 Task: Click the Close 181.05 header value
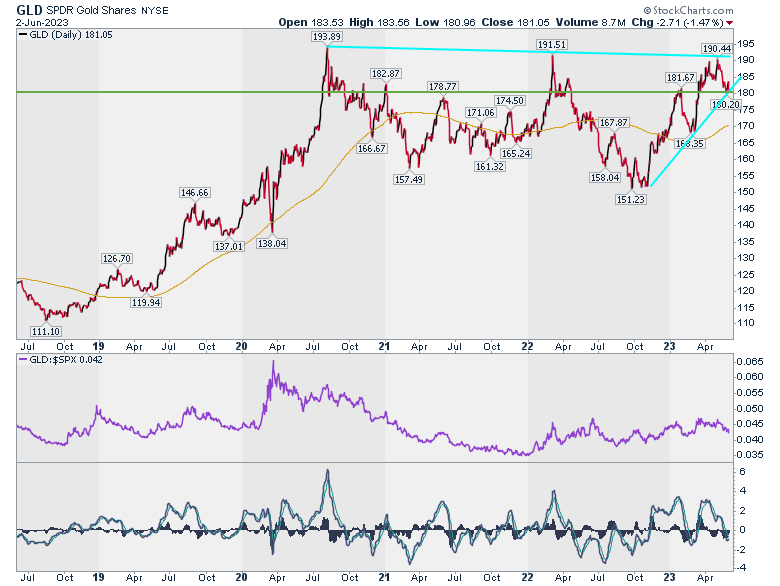point(515,22)
